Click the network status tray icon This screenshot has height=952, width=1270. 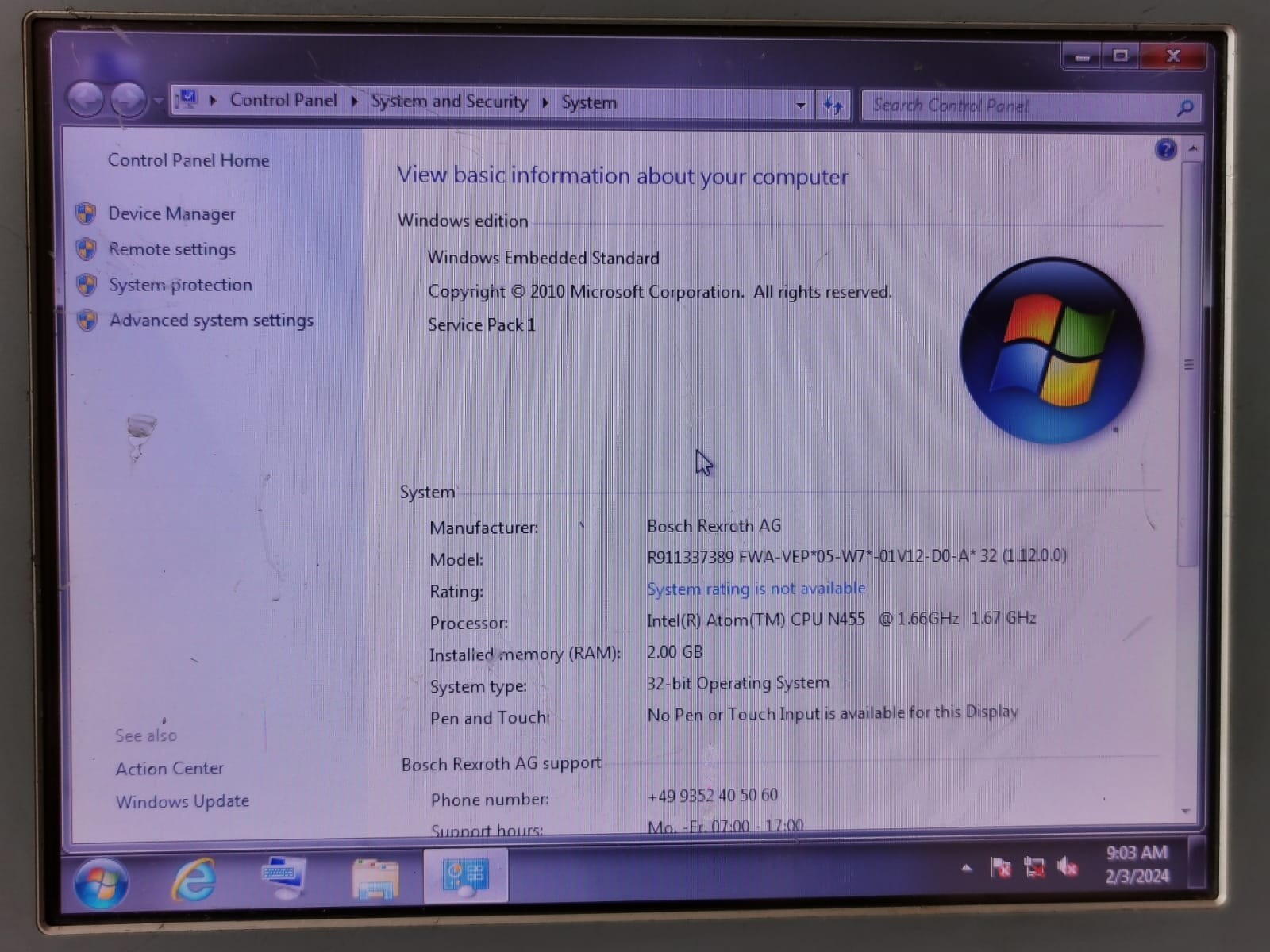[1034, 868]
